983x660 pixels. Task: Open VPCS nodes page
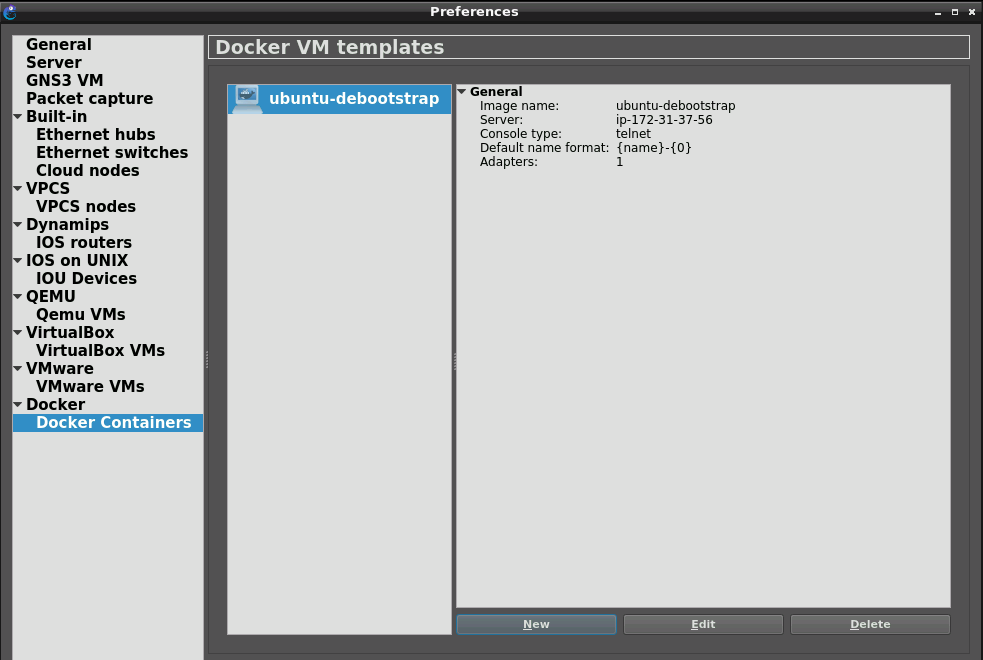pyautogui.click(x=86, y=206)
